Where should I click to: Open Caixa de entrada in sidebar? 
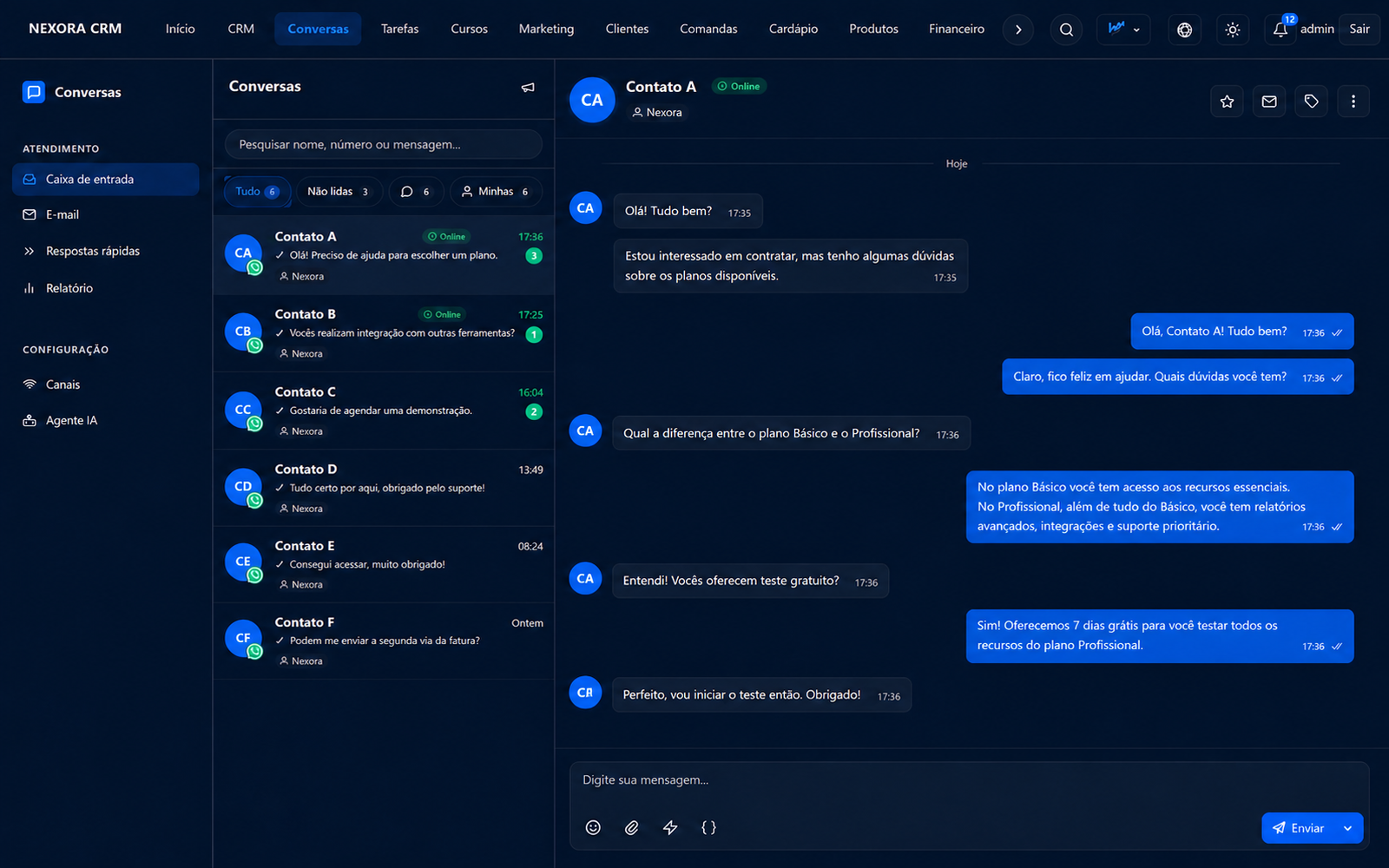106,180
